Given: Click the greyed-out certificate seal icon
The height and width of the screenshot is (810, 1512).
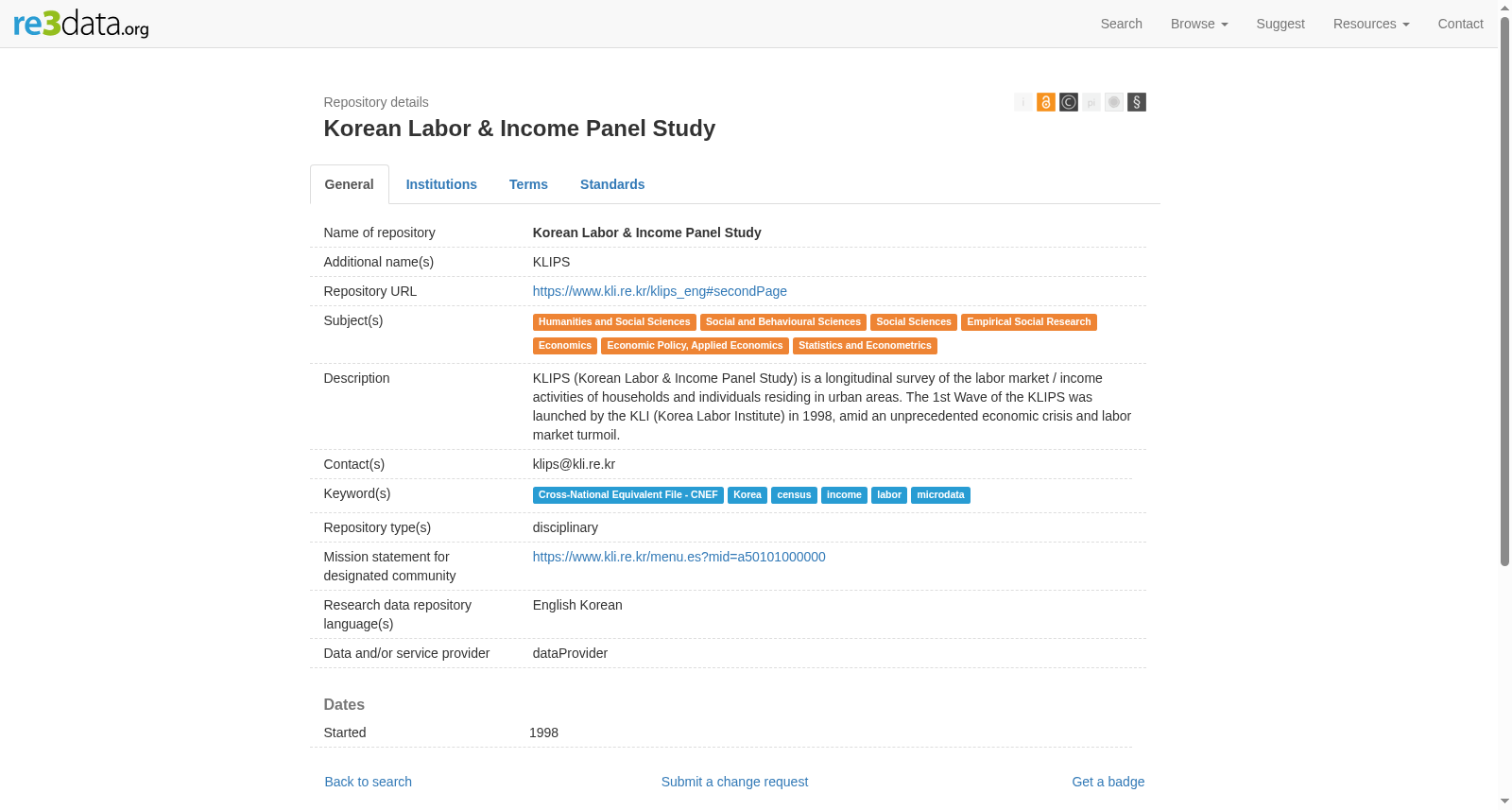Looking at the screenshot, I should pos(1113,102).
